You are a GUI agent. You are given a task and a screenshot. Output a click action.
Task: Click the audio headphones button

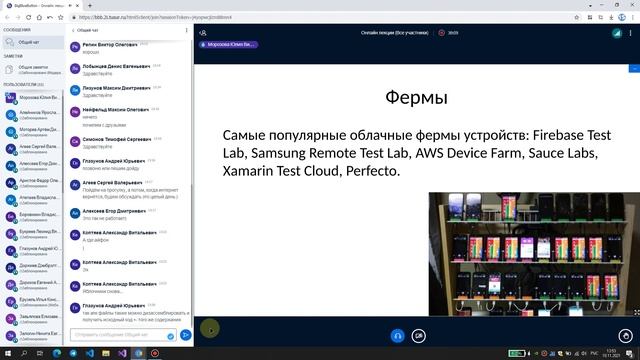click(x=398, y=336)
